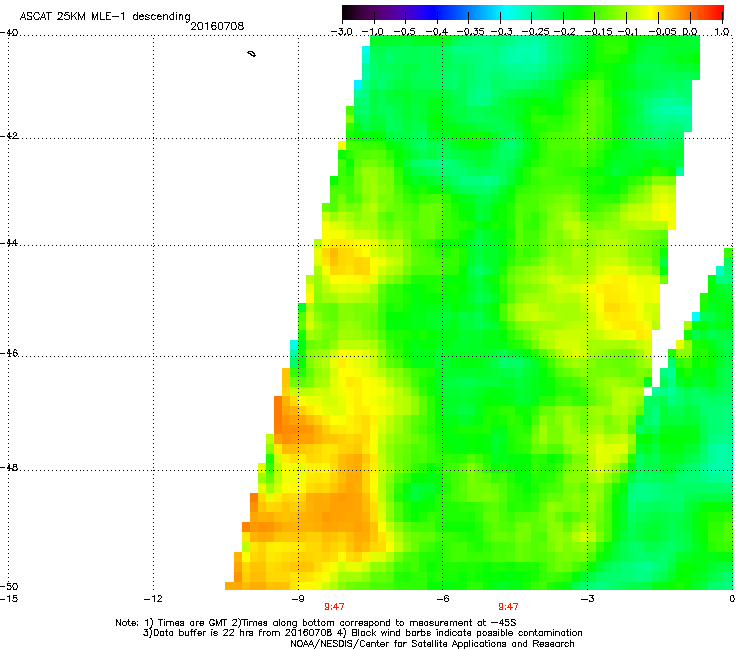This screenshot has height=650, width=740.
Task: Click the 'ASCAT 25KM MLE-1 descending' title
Action: [x=105, y=16]
